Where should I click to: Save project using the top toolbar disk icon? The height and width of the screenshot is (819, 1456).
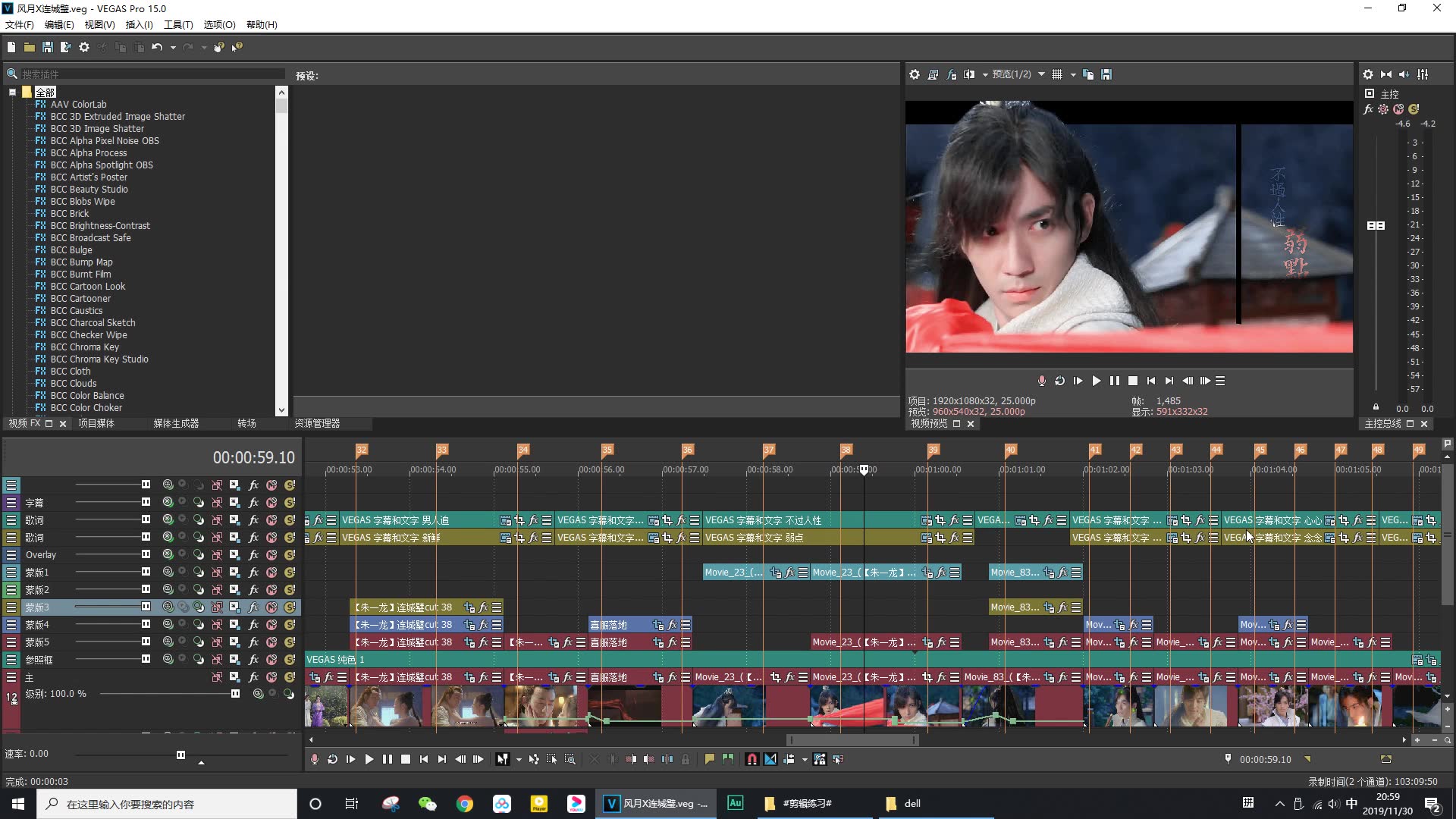pos(48,47)
